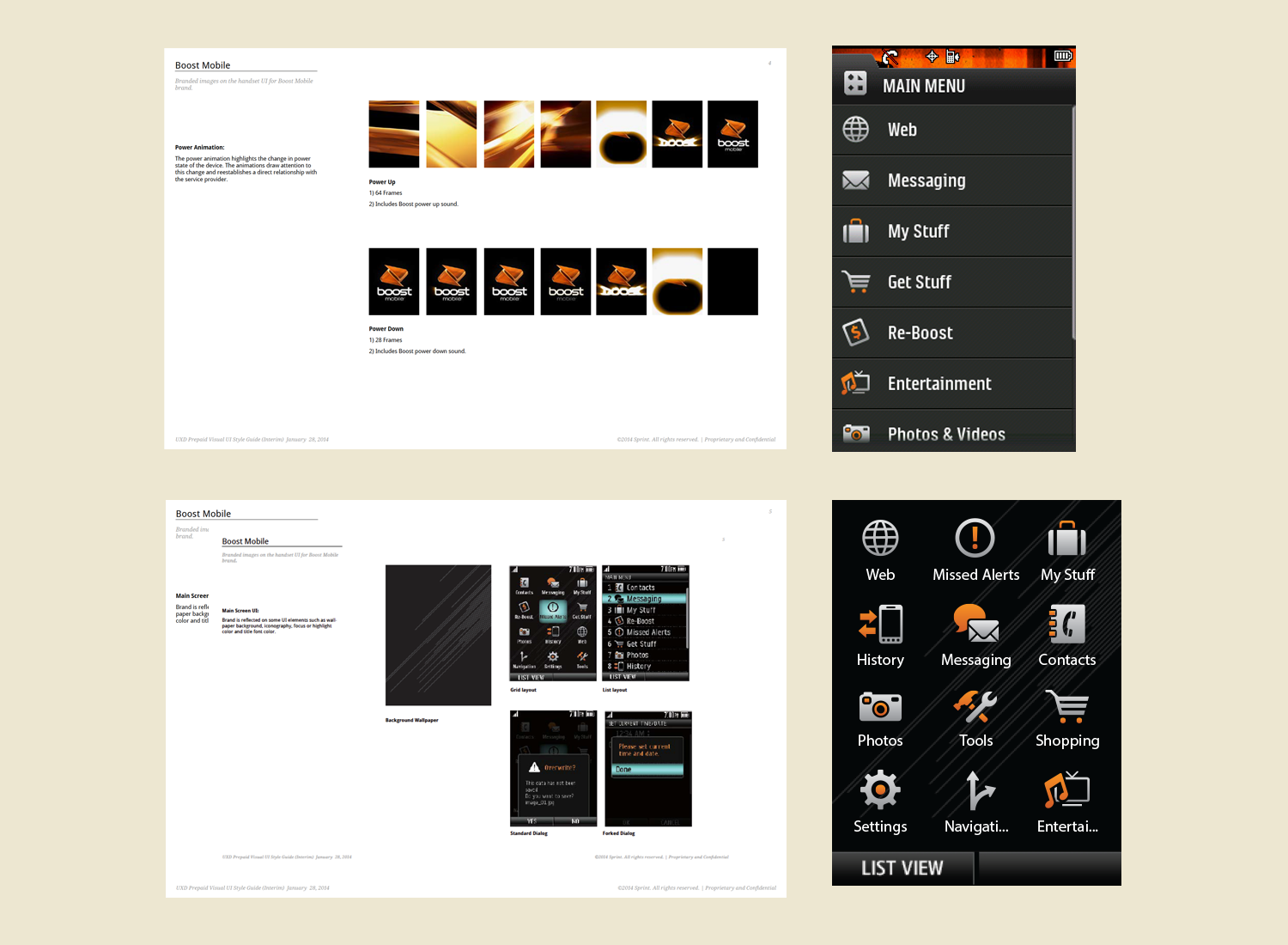Select the Messaging envelope row in main menu
This screenshot has width=1288, height=945.
952,180
